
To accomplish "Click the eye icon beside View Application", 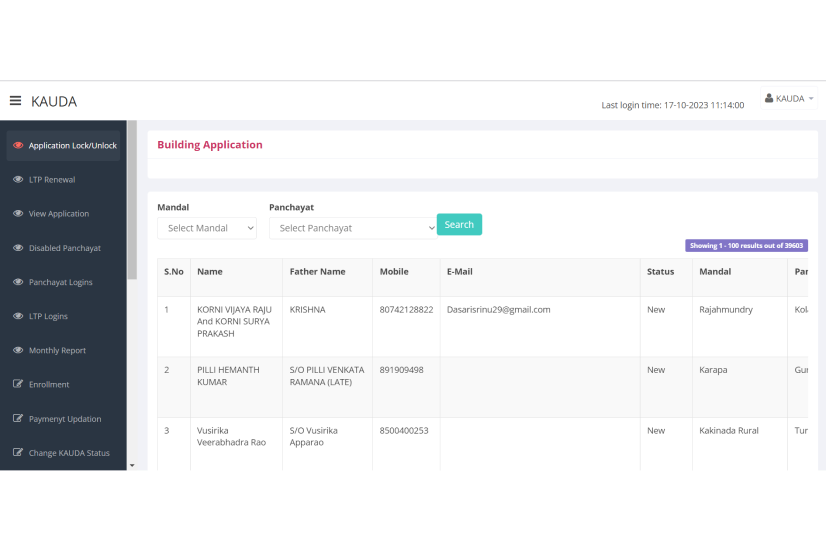I will pos(18,214).
